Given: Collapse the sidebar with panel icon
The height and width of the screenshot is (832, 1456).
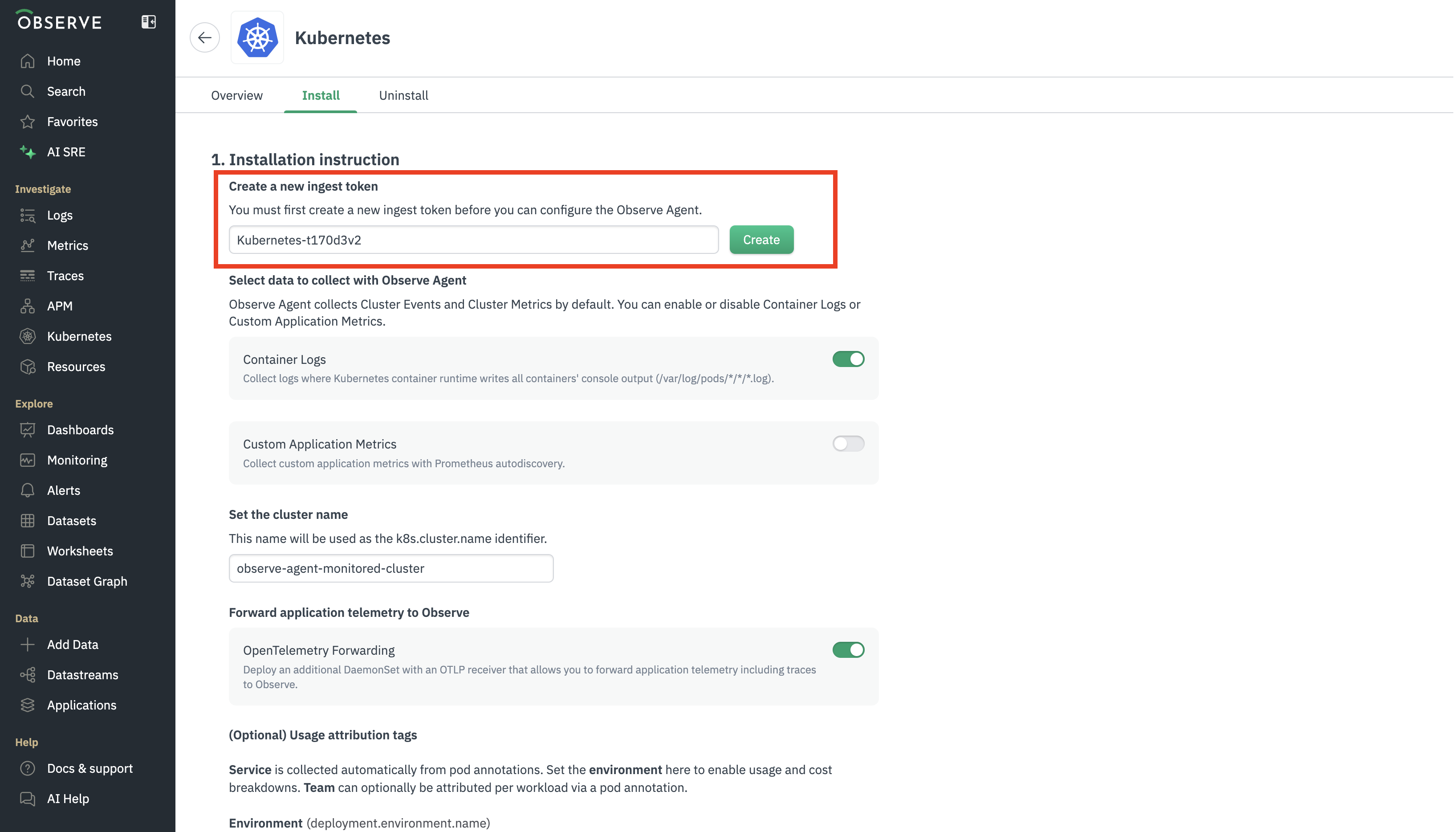Looking at the screenshot, I should (x=149, y=22).
